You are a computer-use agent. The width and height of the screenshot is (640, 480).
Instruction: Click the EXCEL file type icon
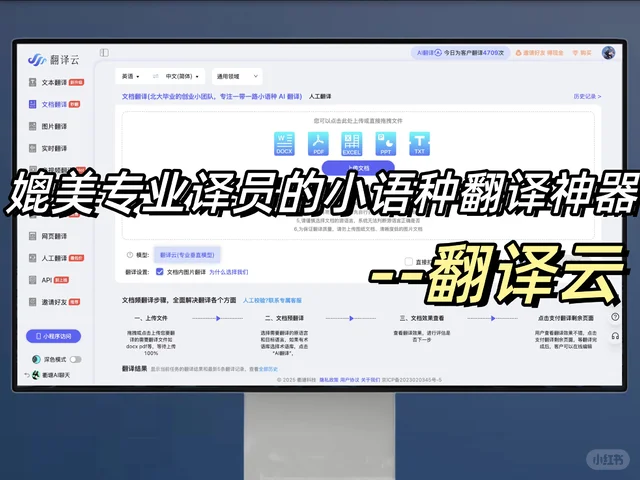tap(352, 144)
